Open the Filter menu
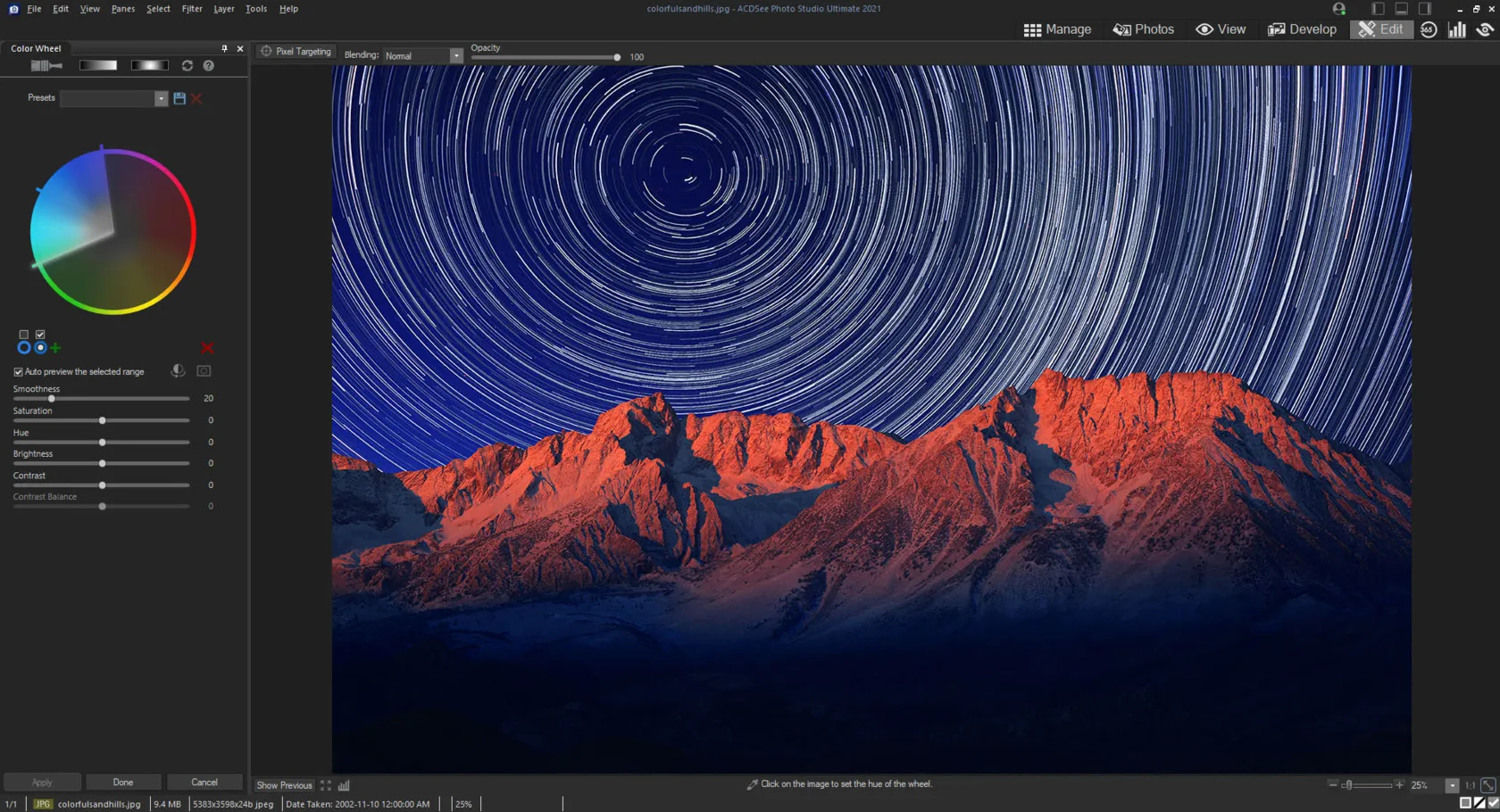The image size is (1500, 812). pyautogui.click(x=191, y=9)
